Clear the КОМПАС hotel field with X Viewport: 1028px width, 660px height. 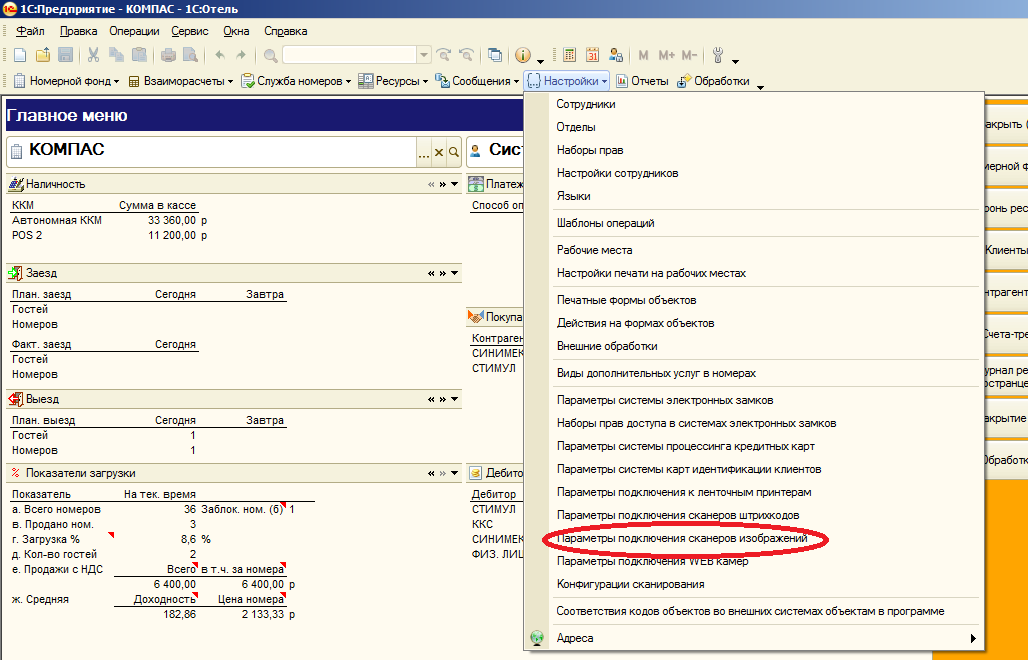[439, 153]
